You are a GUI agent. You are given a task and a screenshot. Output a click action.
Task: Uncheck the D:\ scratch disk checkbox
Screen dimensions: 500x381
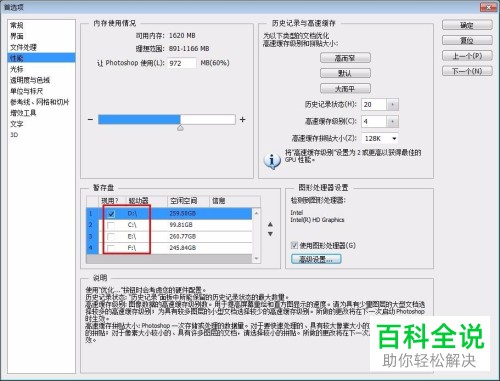click(111, 214)
